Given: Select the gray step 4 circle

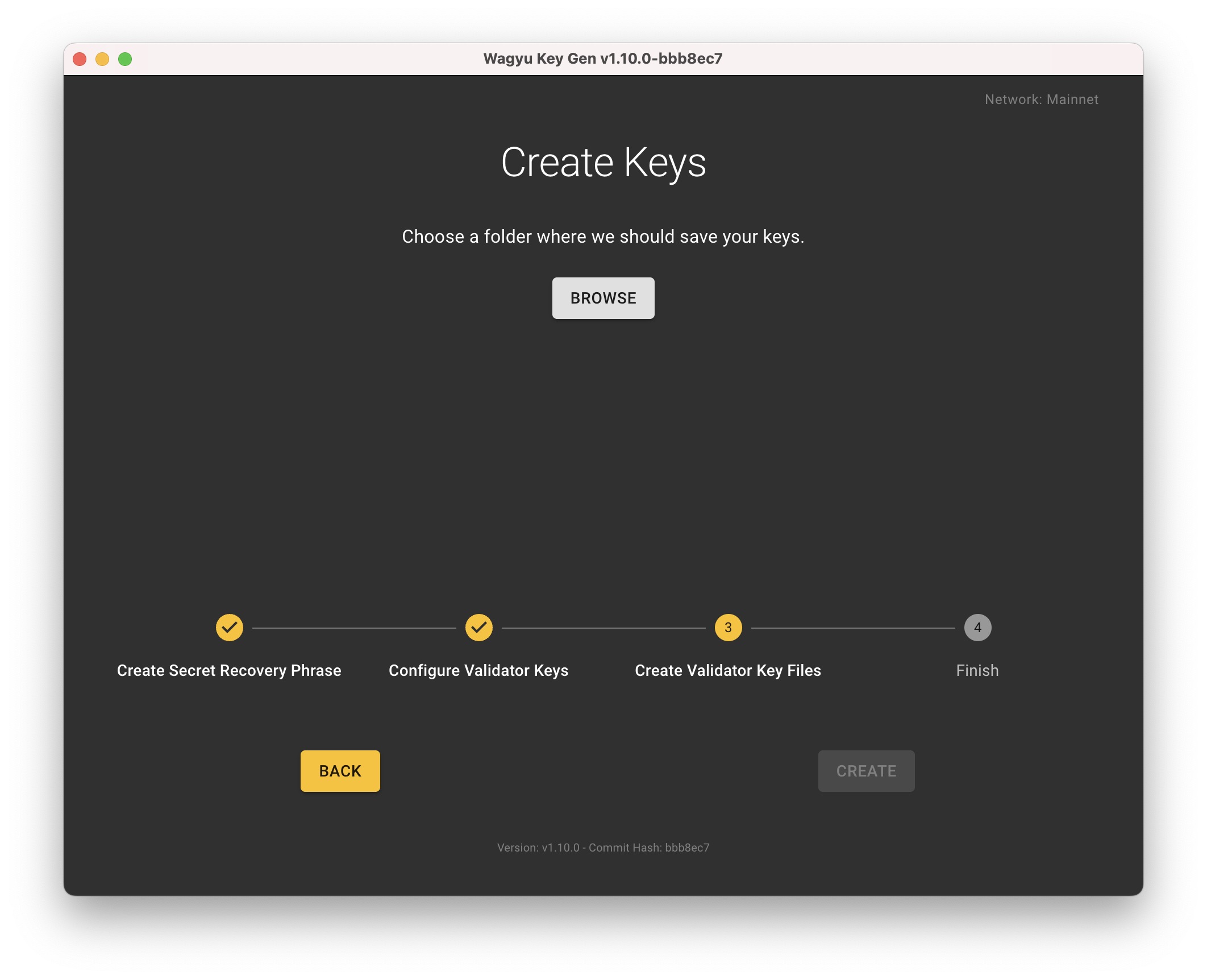Looking at the screenshot, I should coord(977,628).
